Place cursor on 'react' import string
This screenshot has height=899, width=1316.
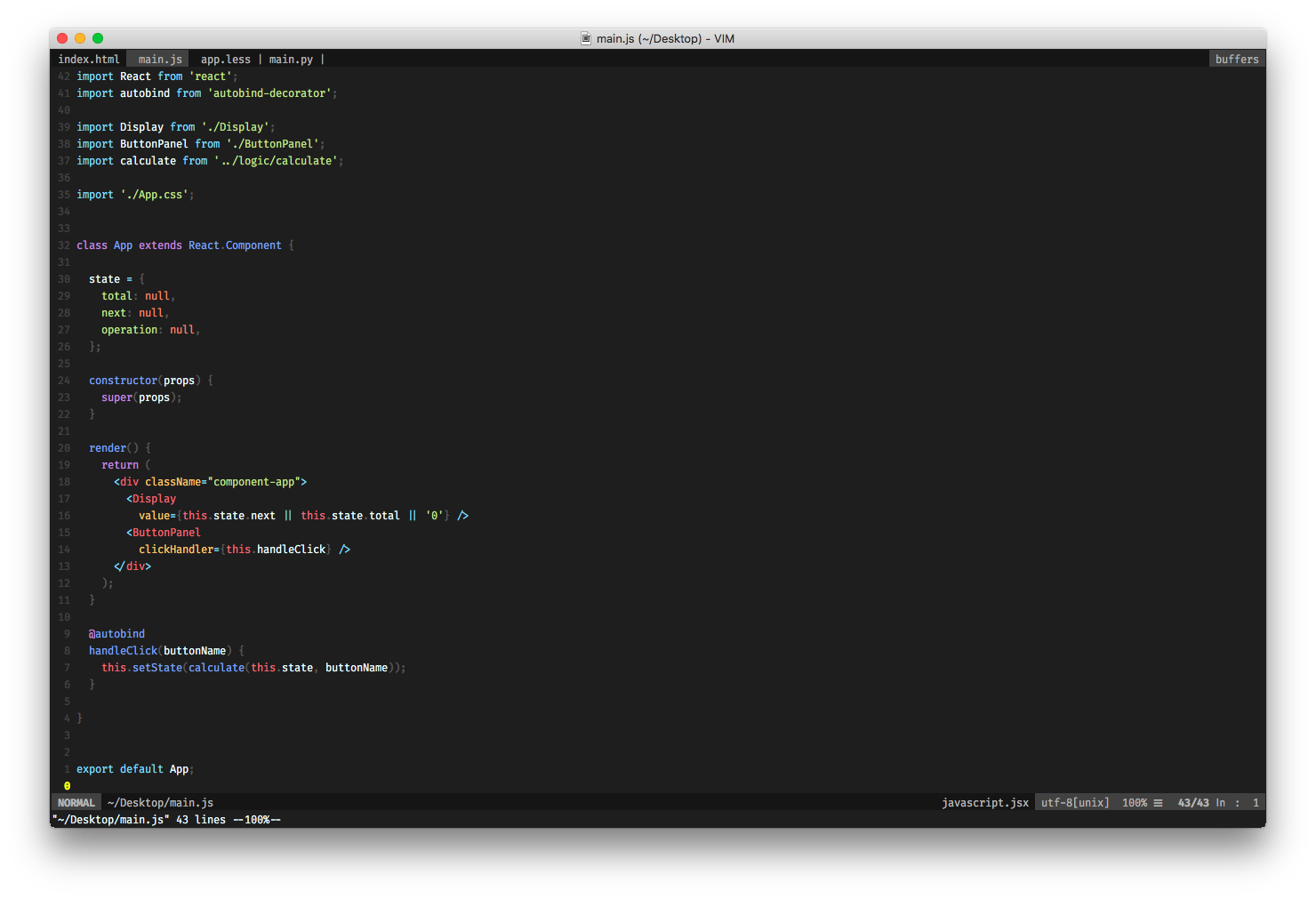(x=211, y=76)
